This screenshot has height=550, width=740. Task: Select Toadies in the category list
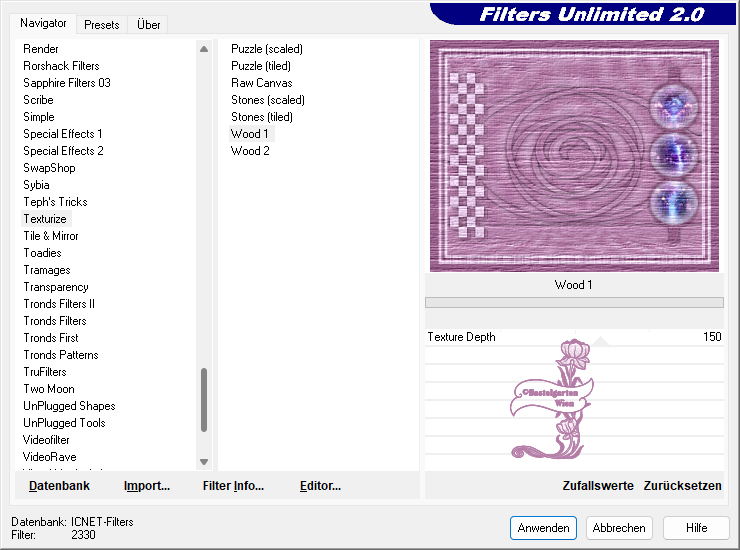pos(42,253)
